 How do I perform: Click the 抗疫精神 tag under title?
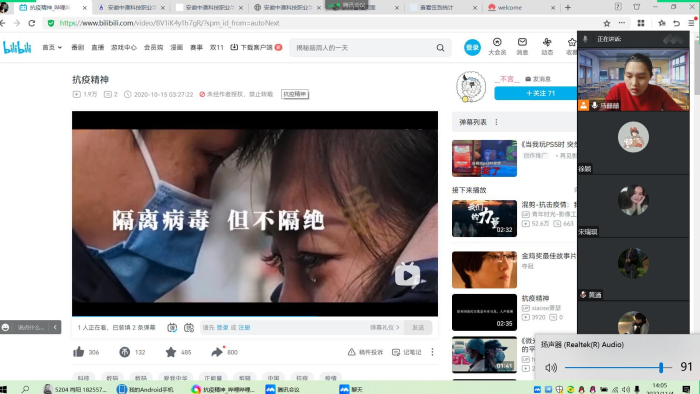pos(295,94)
